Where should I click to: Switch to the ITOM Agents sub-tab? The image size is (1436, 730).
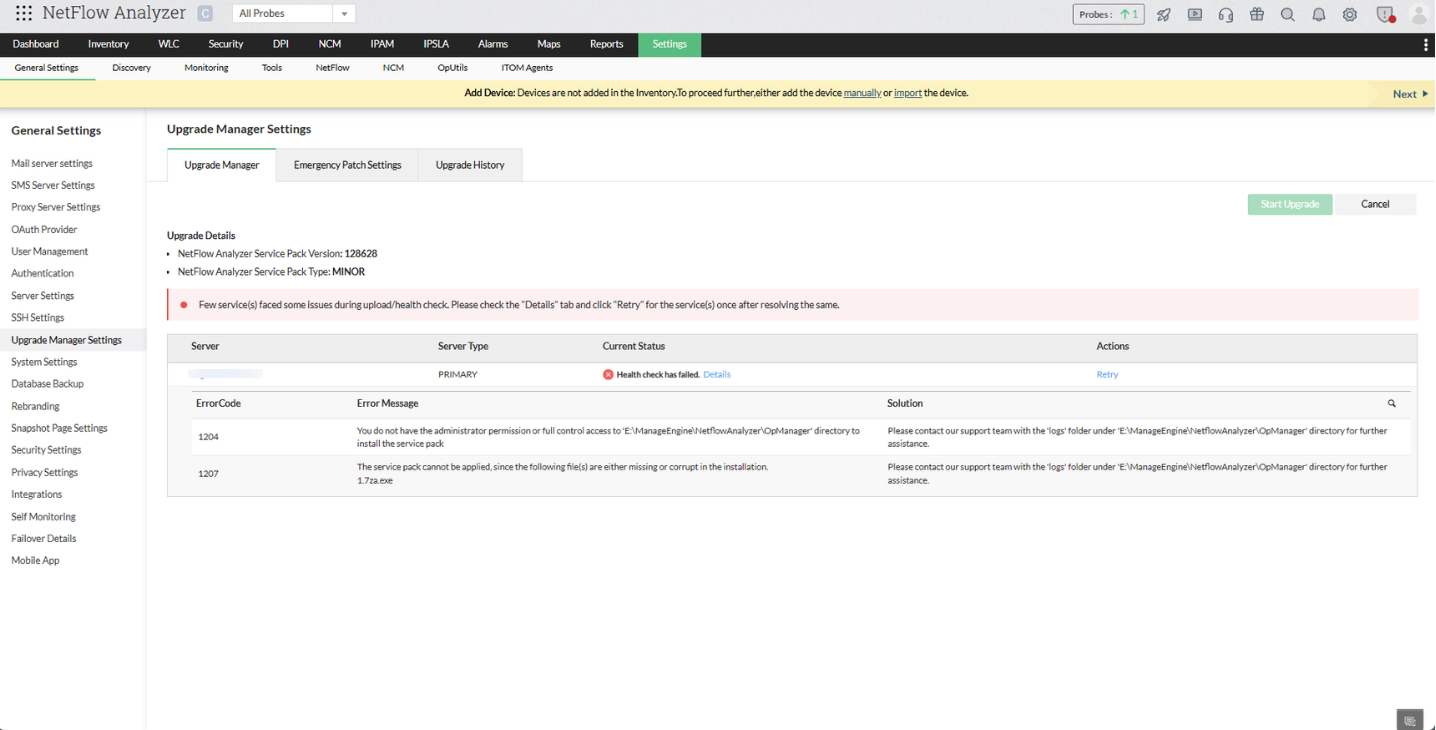click(x=527, y=68)
